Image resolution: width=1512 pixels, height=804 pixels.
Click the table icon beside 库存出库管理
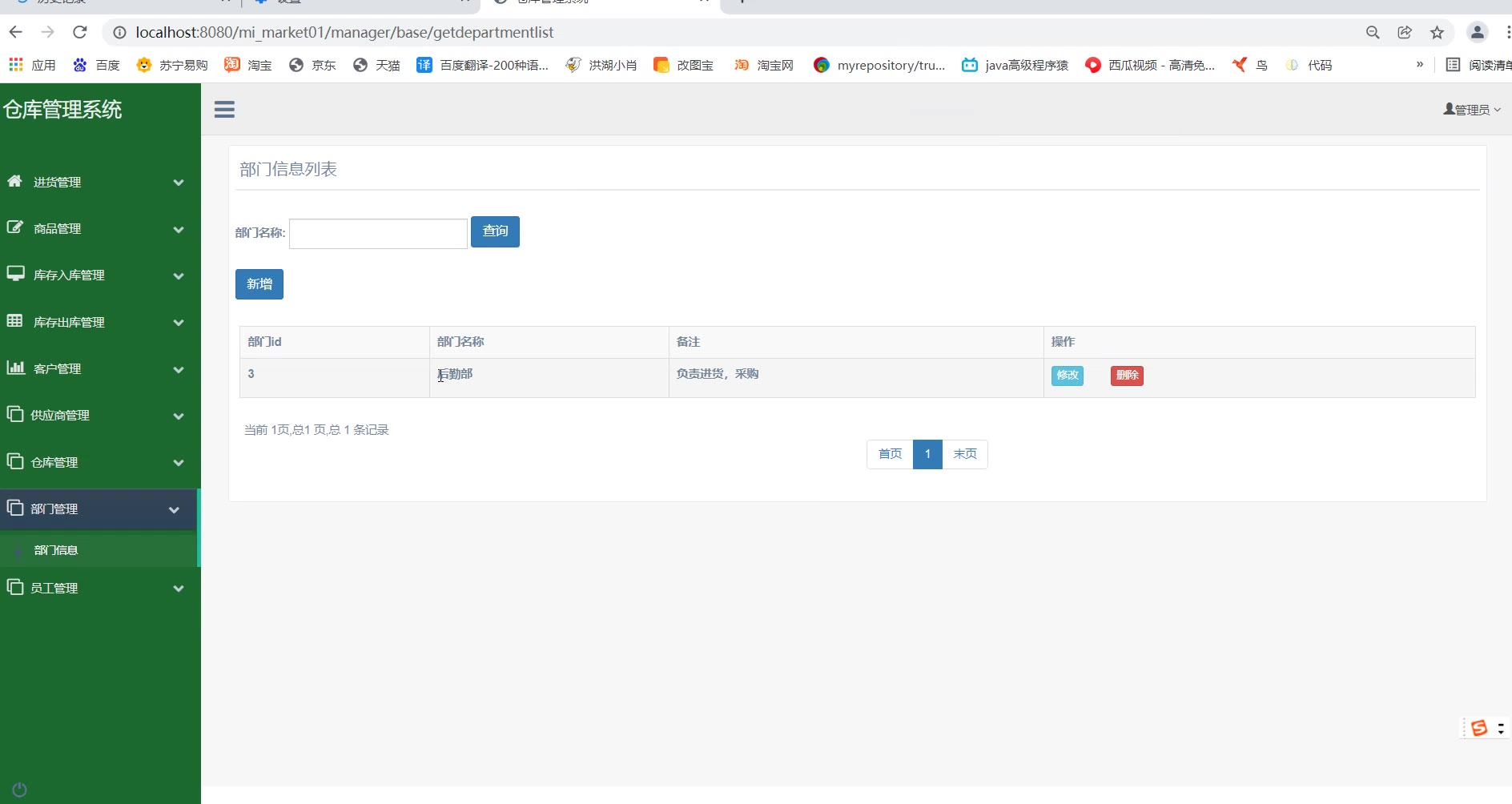14,321
